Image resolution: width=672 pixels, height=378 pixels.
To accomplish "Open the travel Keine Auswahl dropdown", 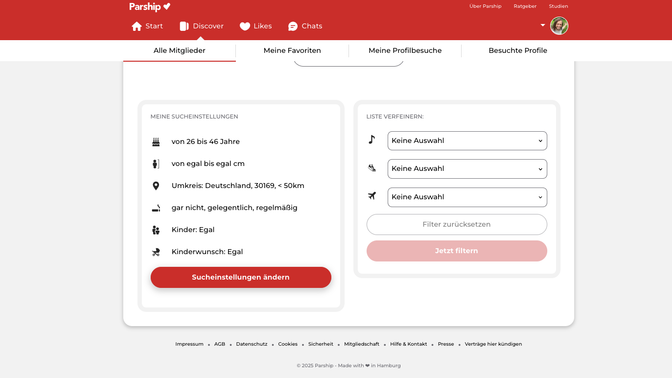I will click(x=467, y=197).
